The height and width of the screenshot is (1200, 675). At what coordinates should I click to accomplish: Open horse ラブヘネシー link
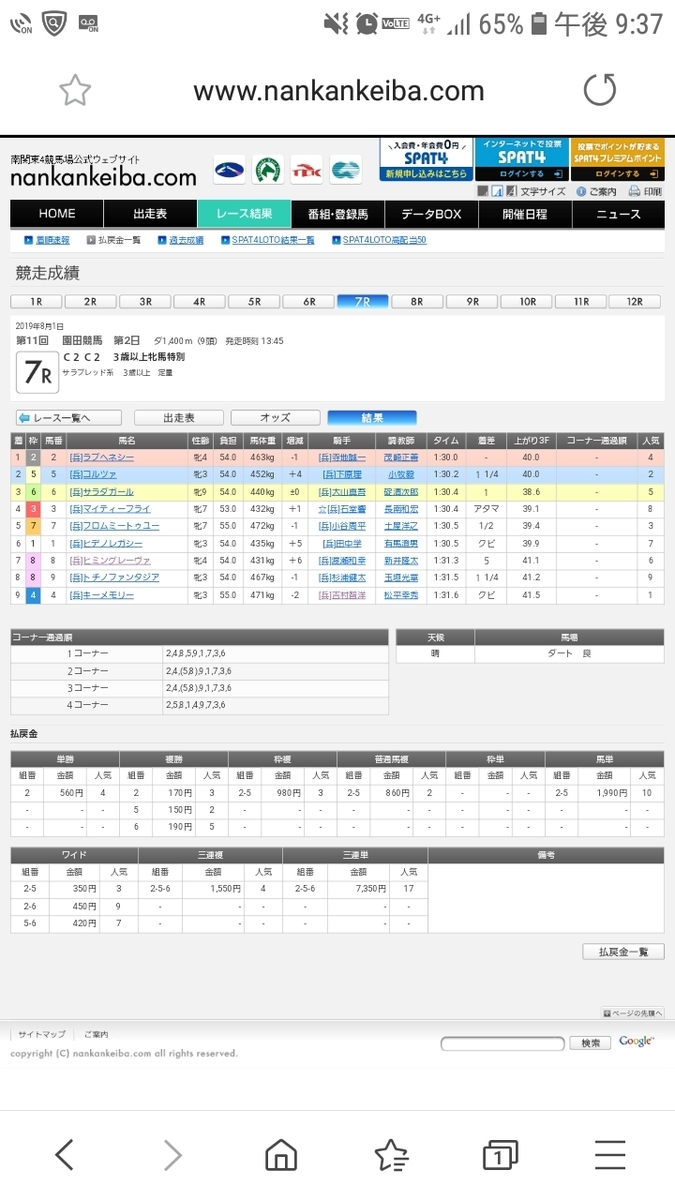(x=100, y=457)
